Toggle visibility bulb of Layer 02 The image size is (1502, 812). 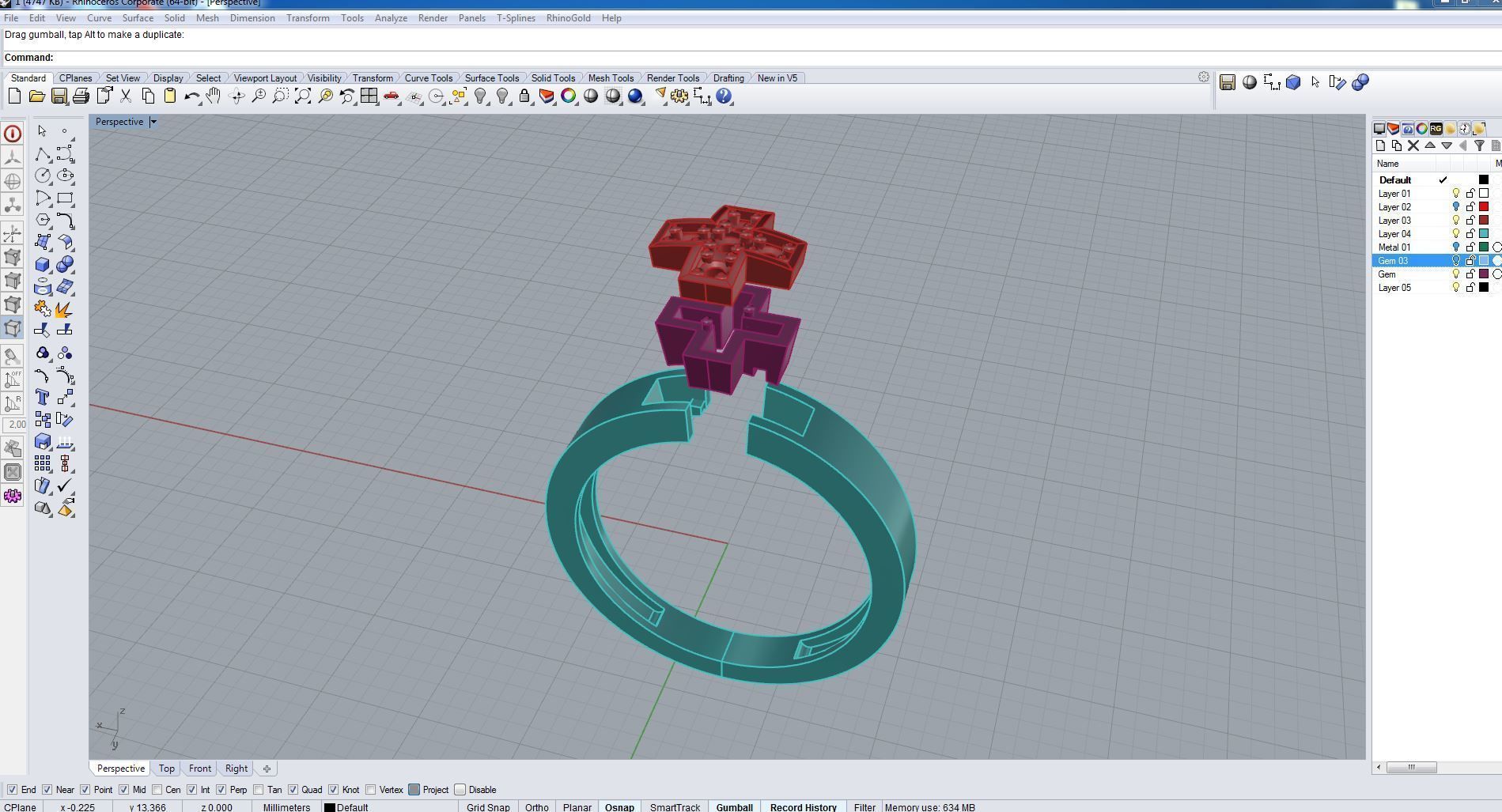pos(1455,207)
